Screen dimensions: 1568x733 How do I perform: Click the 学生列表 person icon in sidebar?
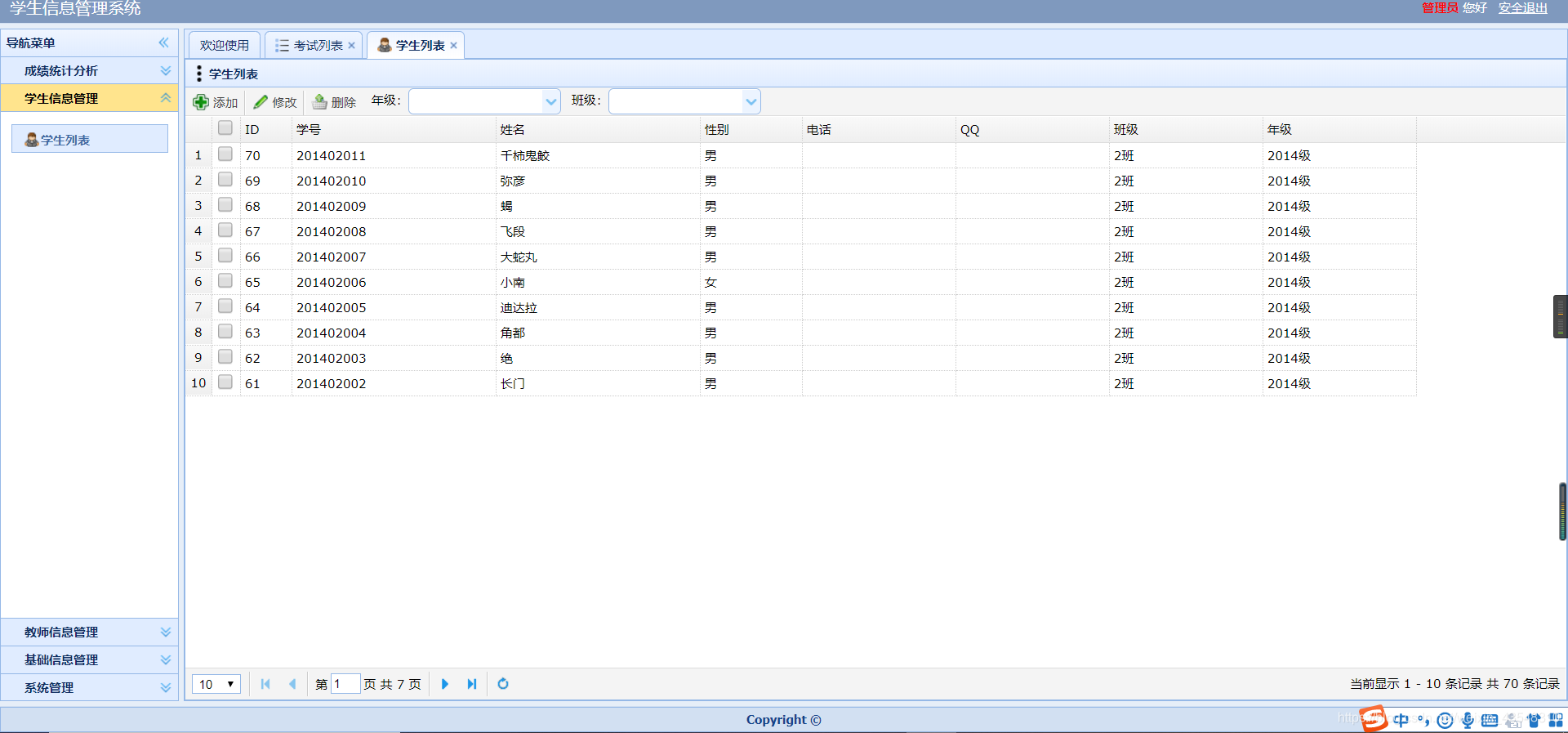[x=32, y=140]
